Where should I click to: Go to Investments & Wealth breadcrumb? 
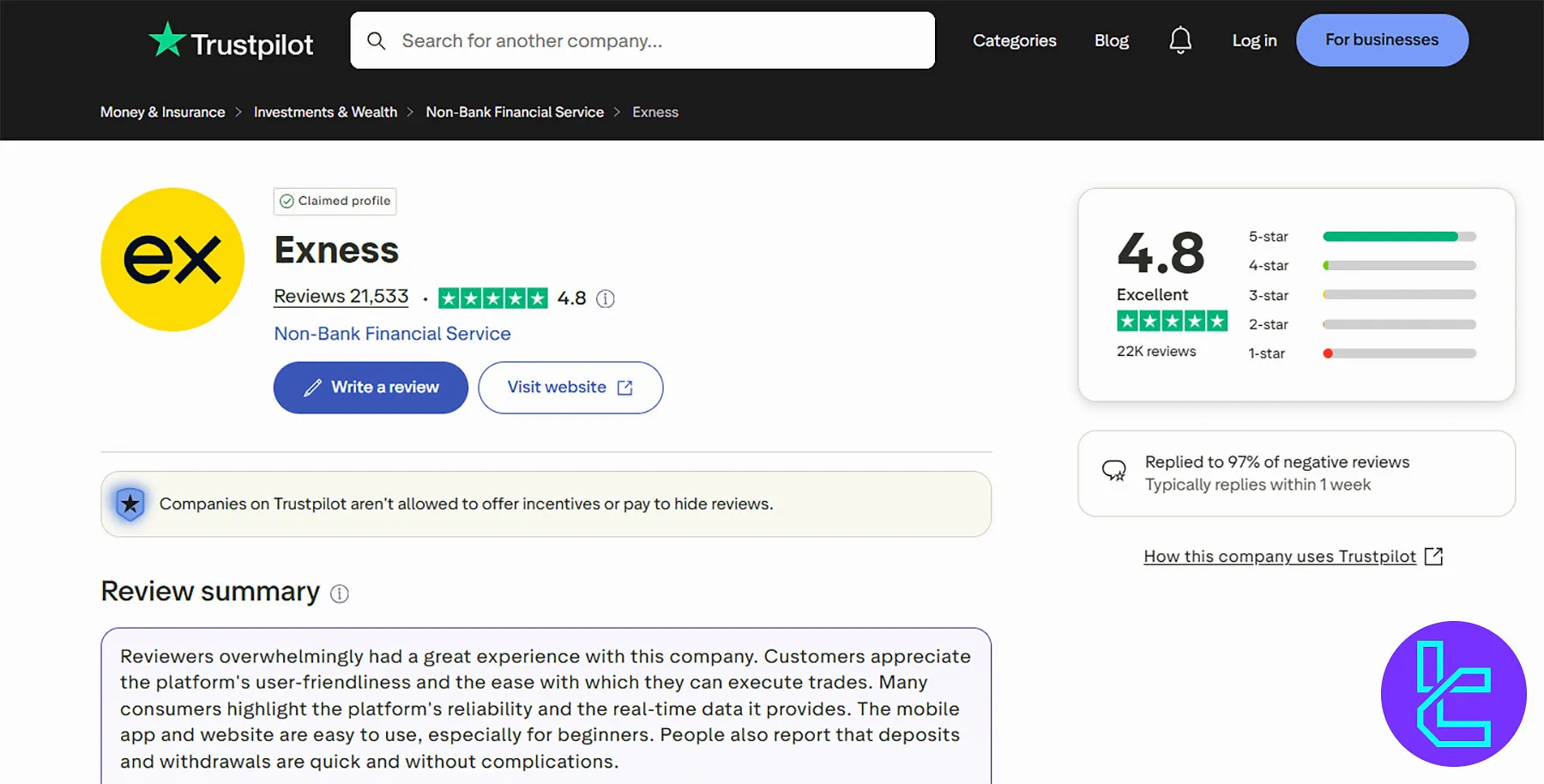point(325,112)
